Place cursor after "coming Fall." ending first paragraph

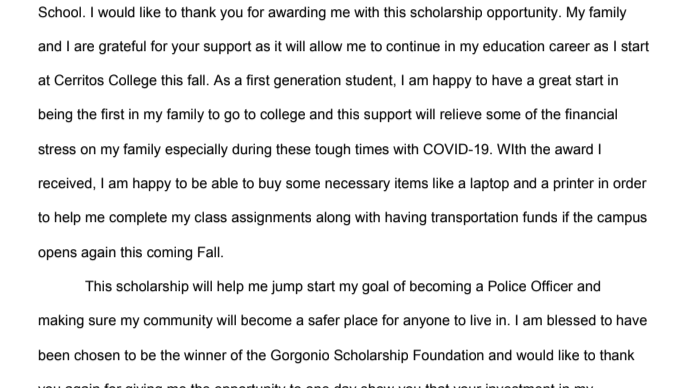pos(224,253)
